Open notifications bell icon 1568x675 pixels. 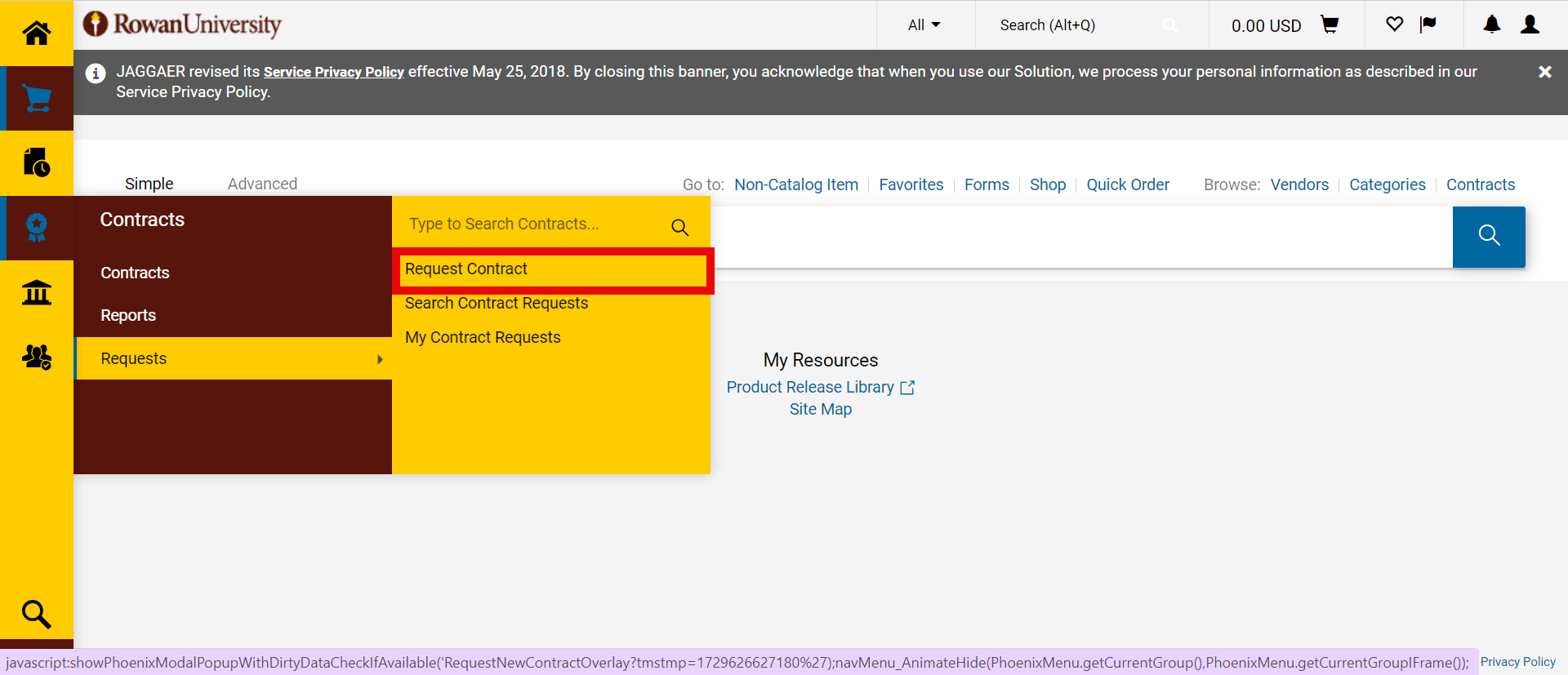pos(1492,24)
